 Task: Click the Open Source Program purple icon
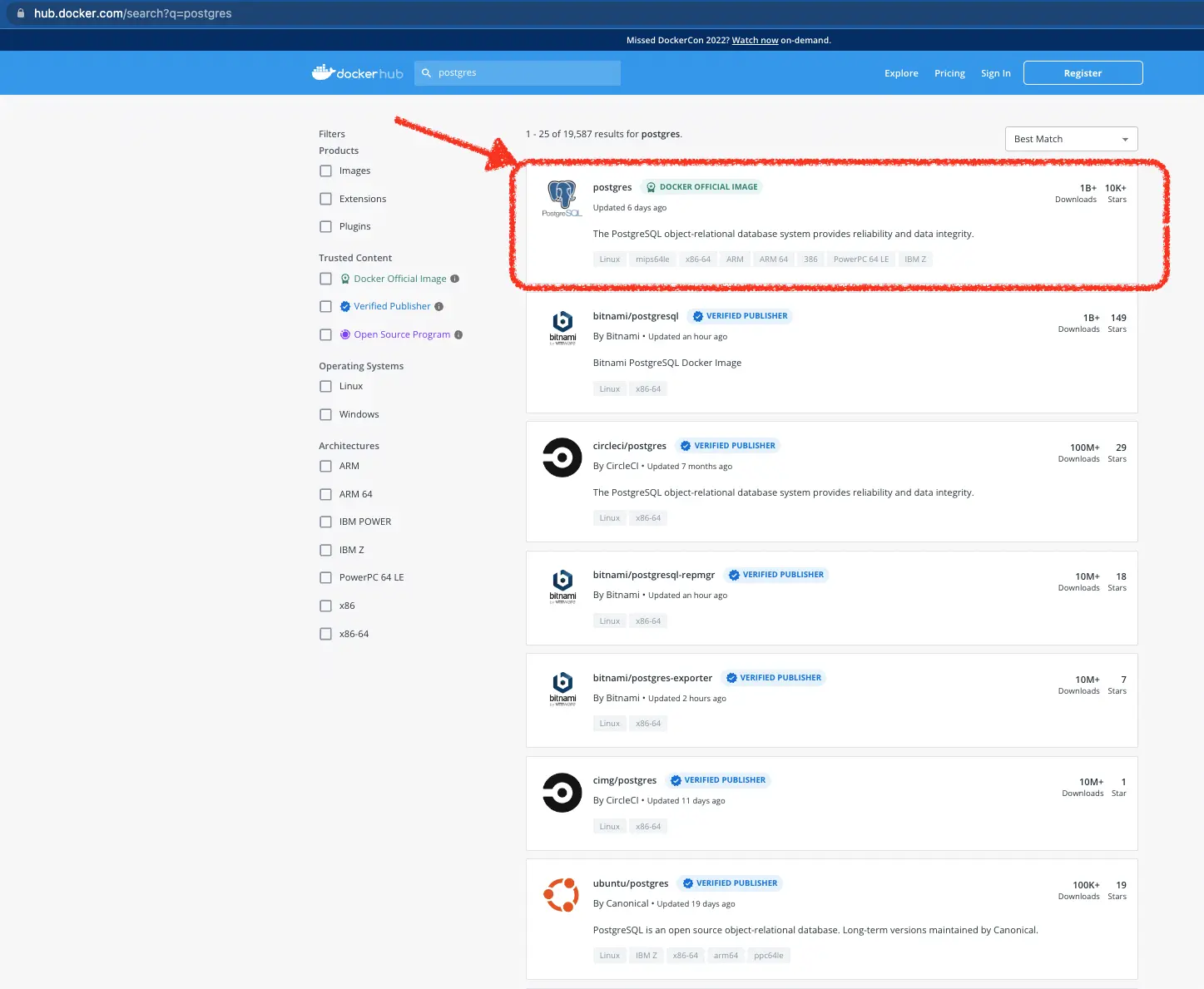345,334
